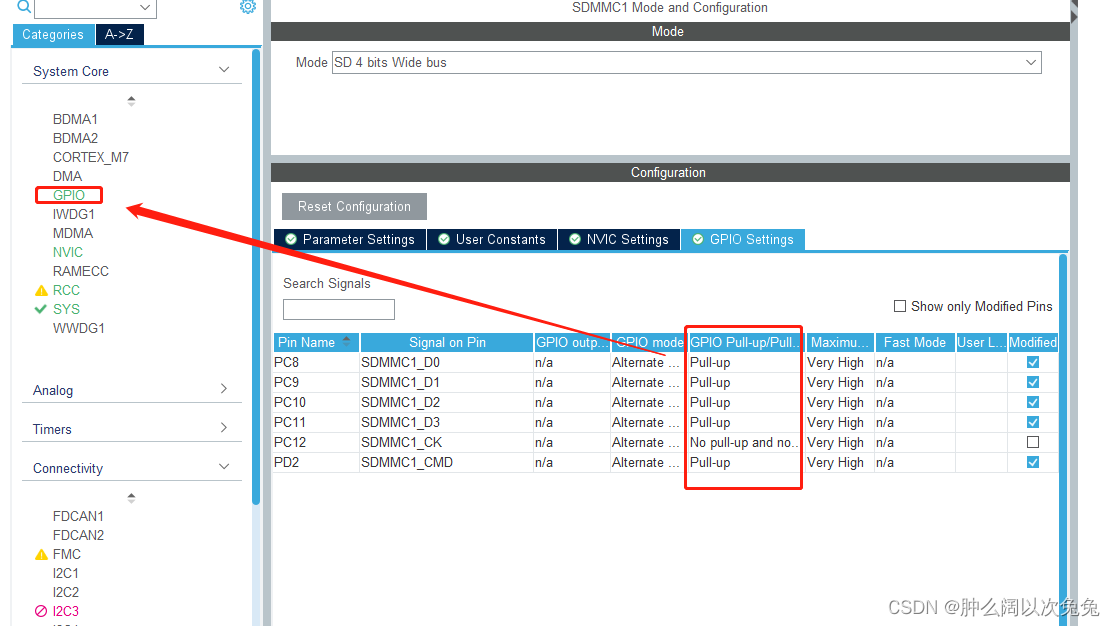Select BDMA2 in the category tree
This screenshot has width=1115, height=626.
pyautogui.click(x=75, y=138)
